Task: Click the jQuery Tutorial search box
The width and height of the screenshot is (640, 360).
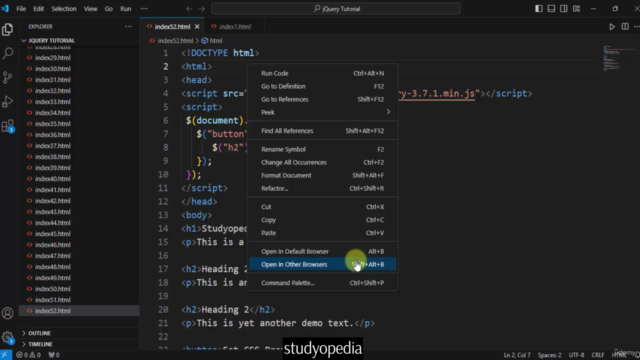Action: click(x=336, y=9)
